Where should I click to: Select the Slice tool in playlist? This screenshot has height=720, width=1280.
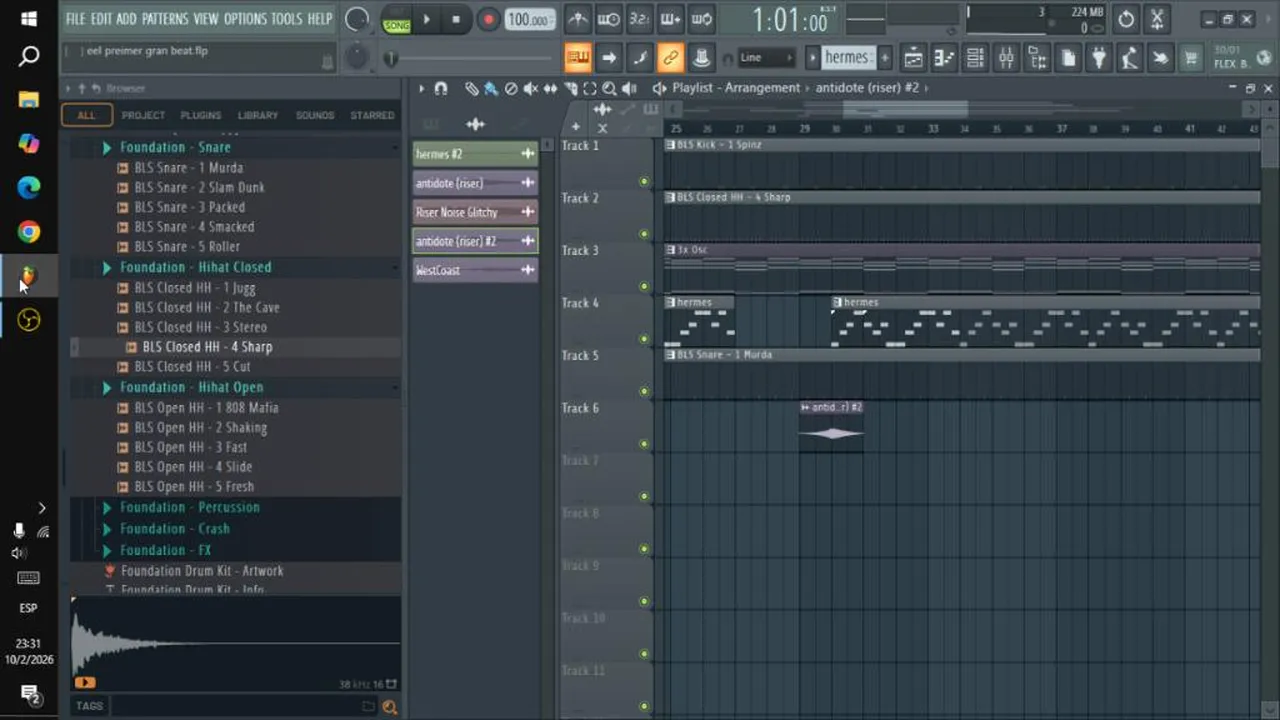[x=570, y=89]
